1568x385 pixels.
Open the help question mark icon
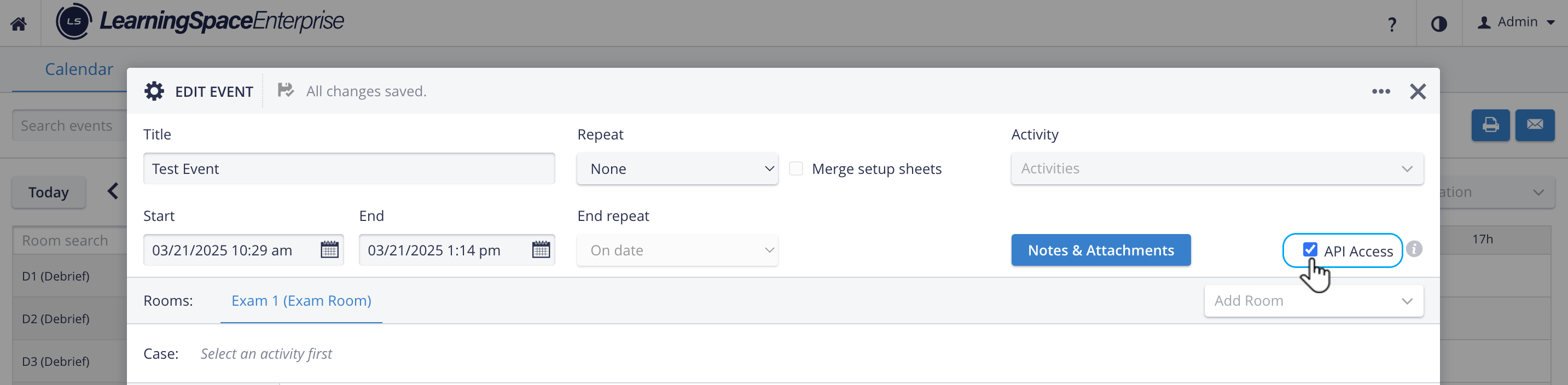1391,24
